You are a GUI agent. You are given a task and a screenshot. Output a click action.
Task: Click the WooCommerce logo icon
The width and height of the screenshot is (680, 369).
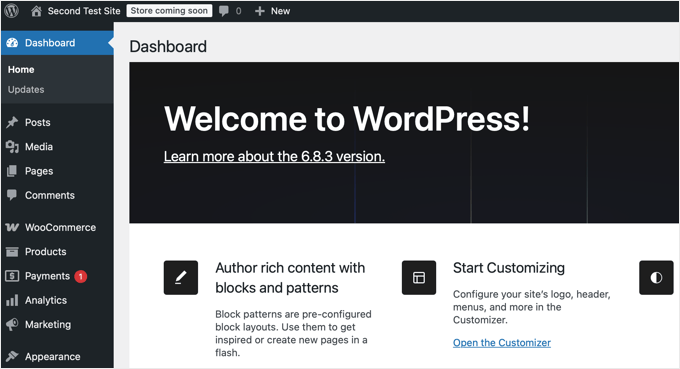click(x=12, y=227)
